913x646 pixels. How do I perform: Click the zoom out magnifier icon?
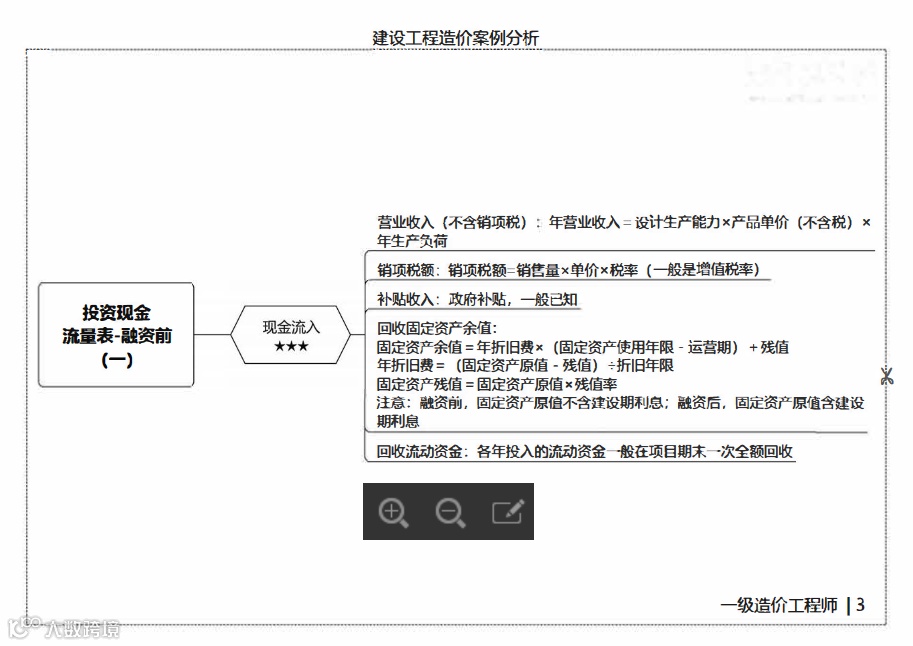tap(450, 513)
